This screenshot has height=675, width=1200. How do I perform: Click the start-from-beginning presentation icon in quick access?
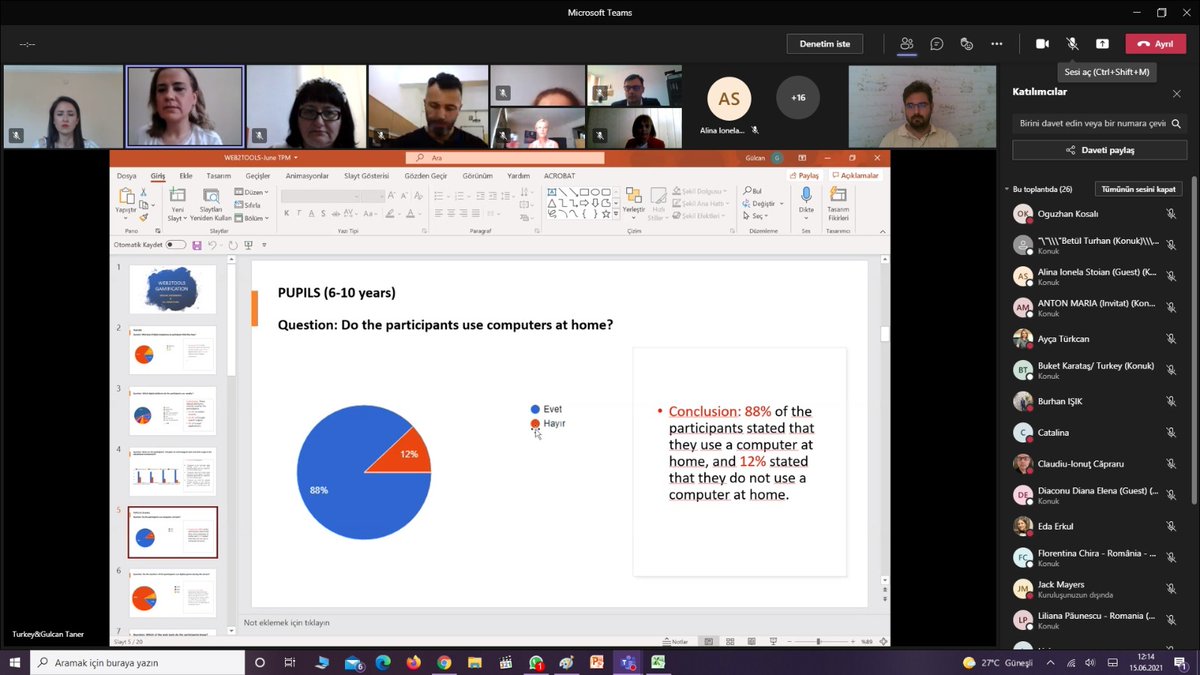click(x=248, y=245)
